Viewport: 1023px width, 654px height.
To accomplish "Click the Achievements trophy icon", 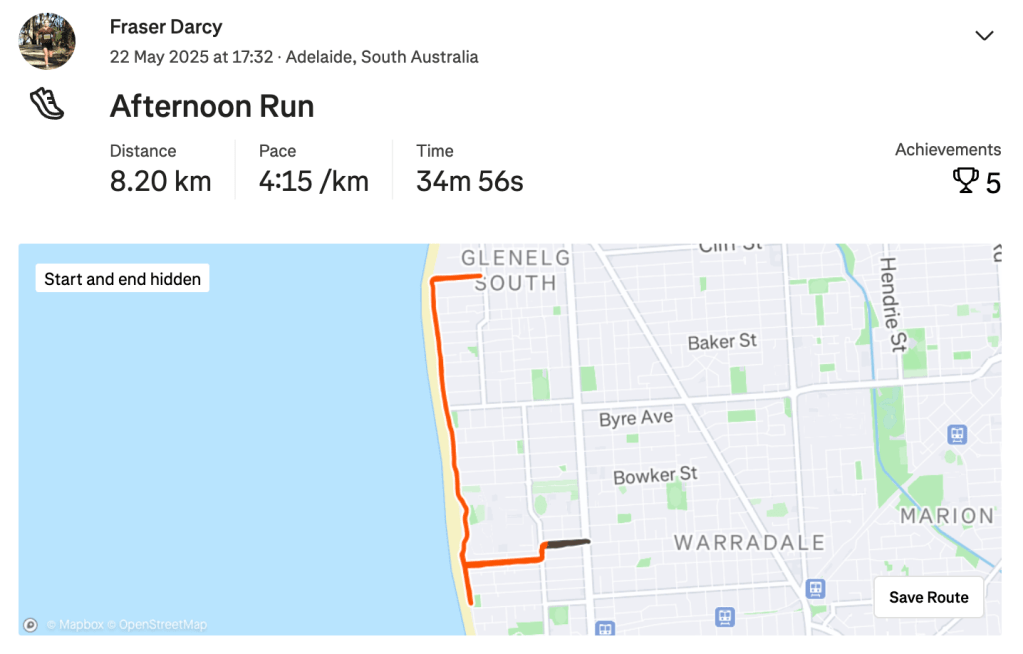I will coord(965,181).
